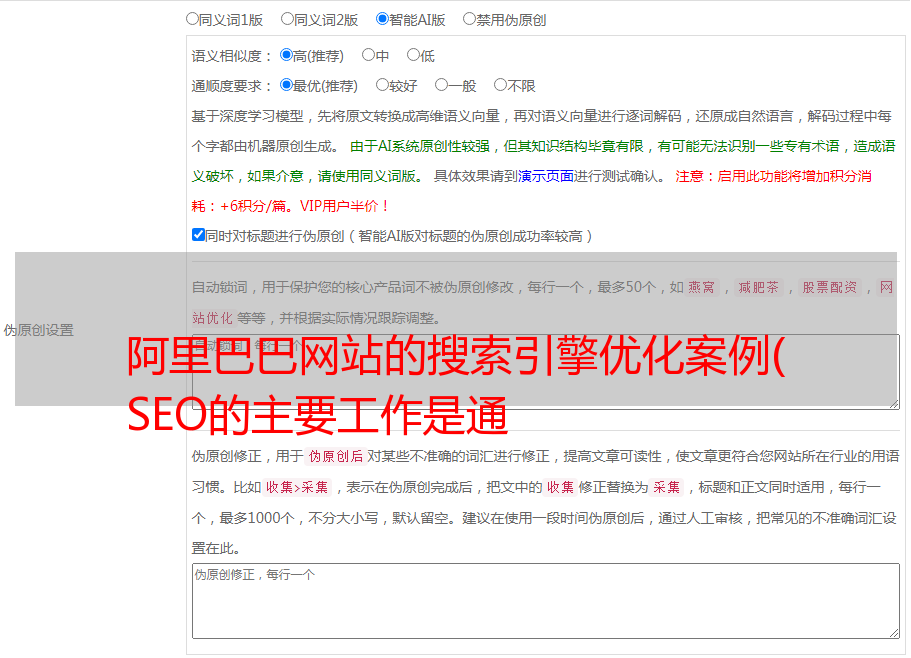Click into the 自动锁词 textarea

click(x=546, y=372)
